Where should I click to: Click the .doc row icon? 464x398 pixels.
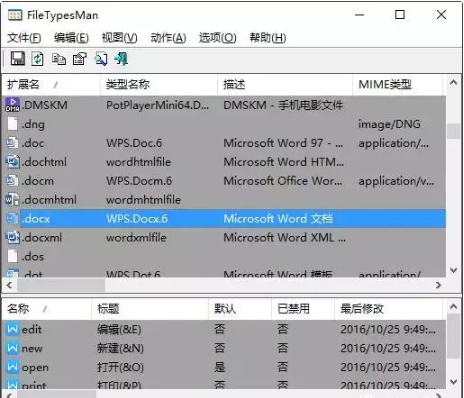pos(12,143)
